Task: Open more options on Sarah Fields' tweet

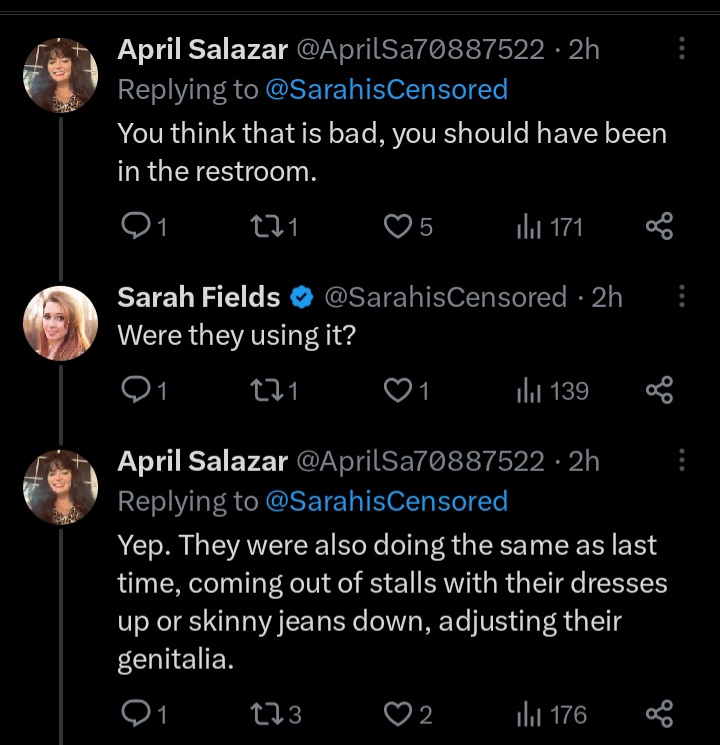Action: click(x=682, y=296)
